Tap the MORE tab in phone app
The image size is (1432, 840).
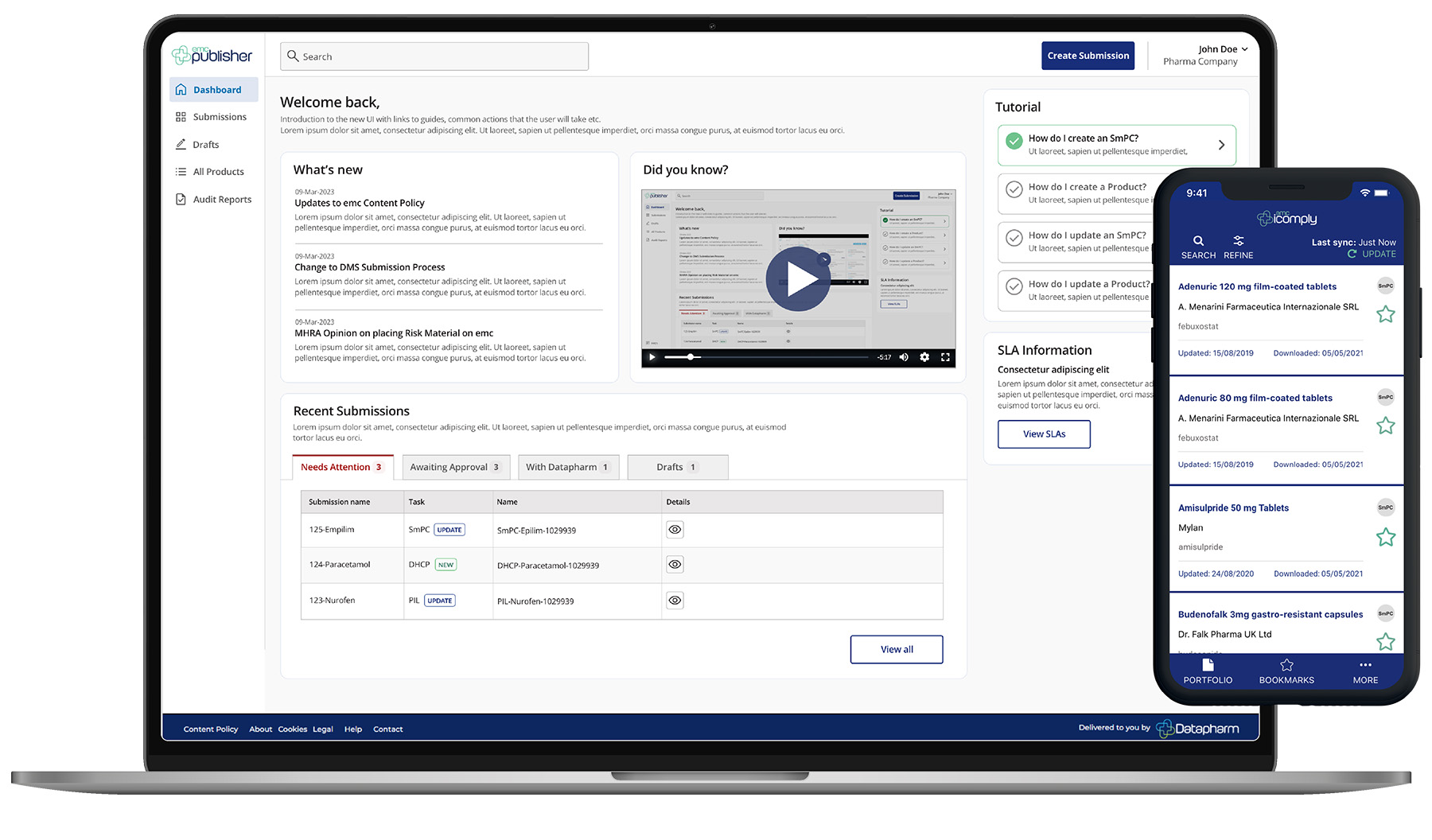[x=1365, y=671]
